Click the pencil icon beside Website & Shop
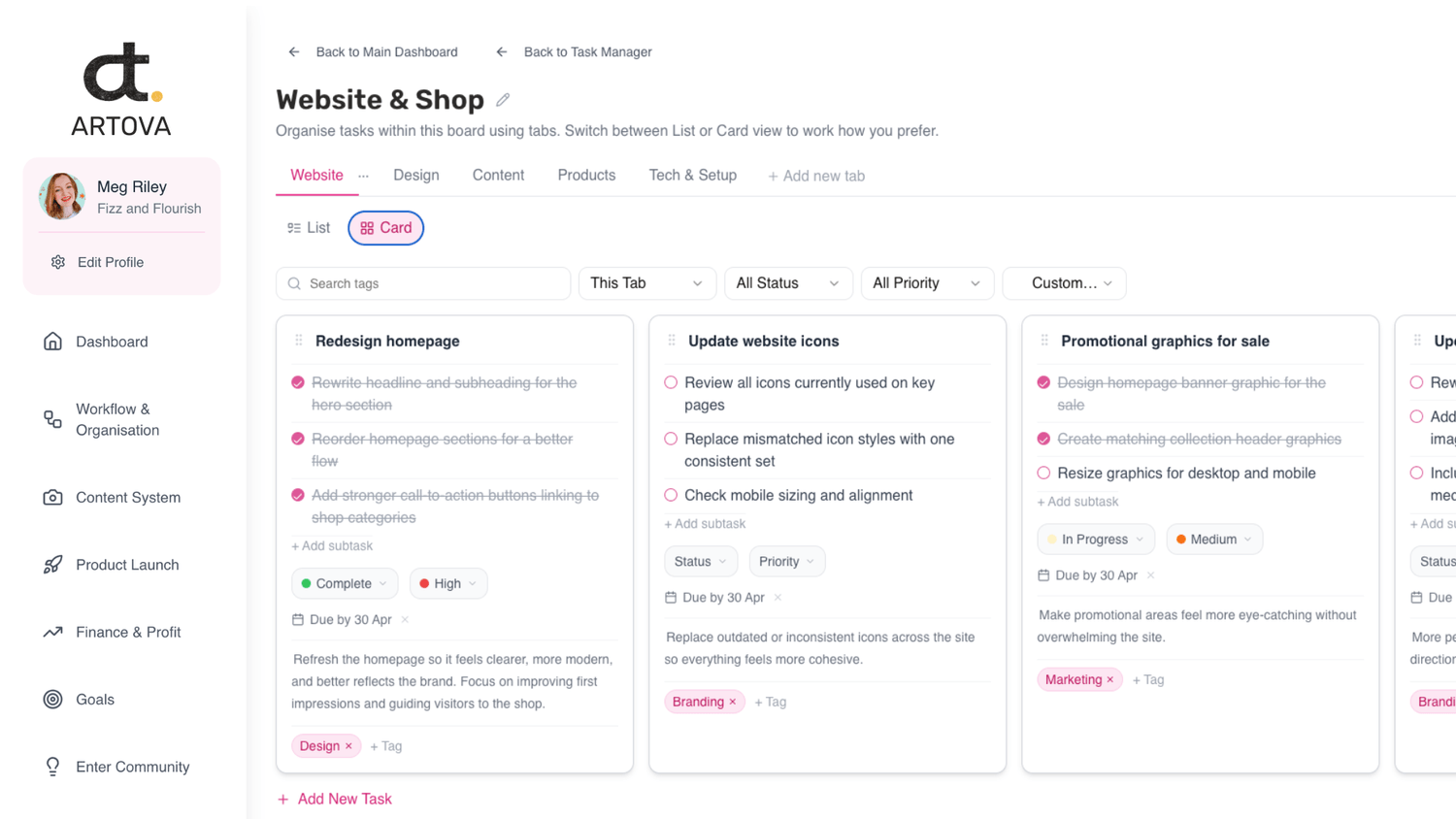Viewport: 1456px width, 819px height. [x=503, y=100]
